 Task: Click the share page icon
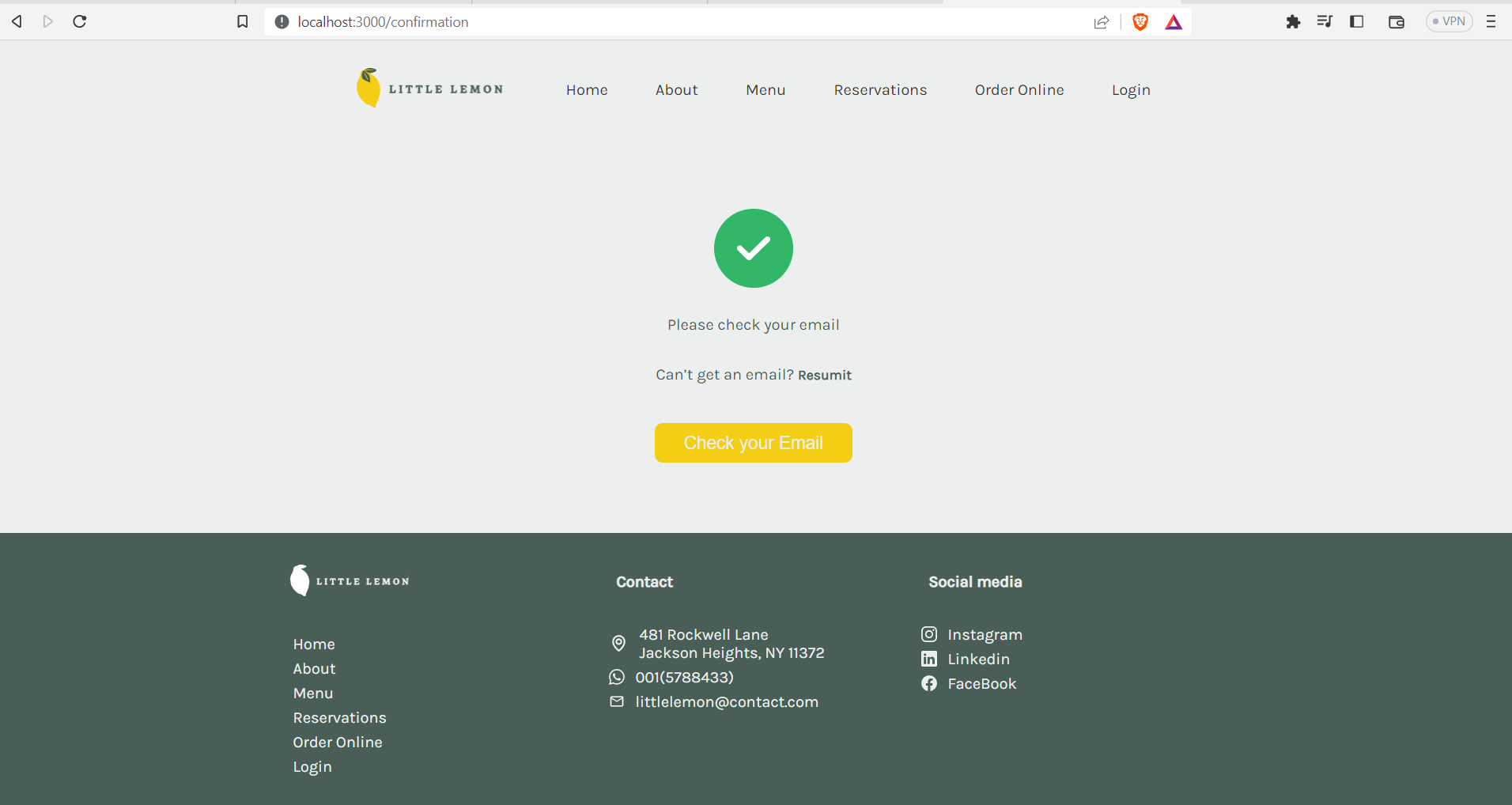1102,22
